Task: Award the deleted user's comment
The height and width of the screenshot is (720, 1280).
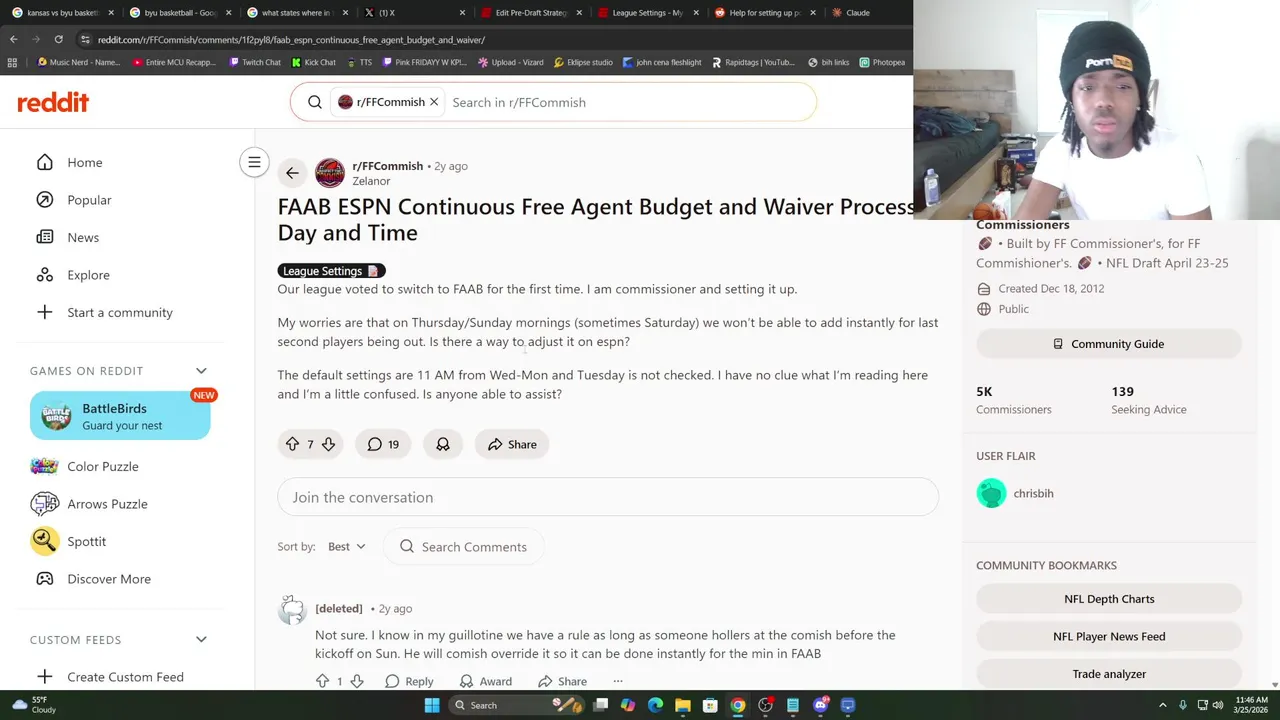Action: pos(486,681)
